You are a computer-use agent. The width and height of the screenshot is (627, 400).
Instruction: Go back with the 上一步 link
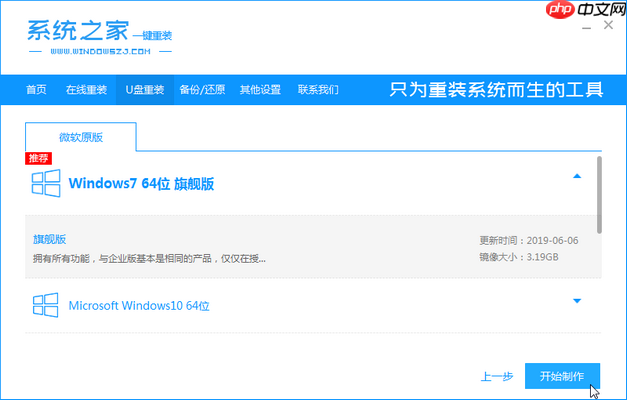pos(497,376)
